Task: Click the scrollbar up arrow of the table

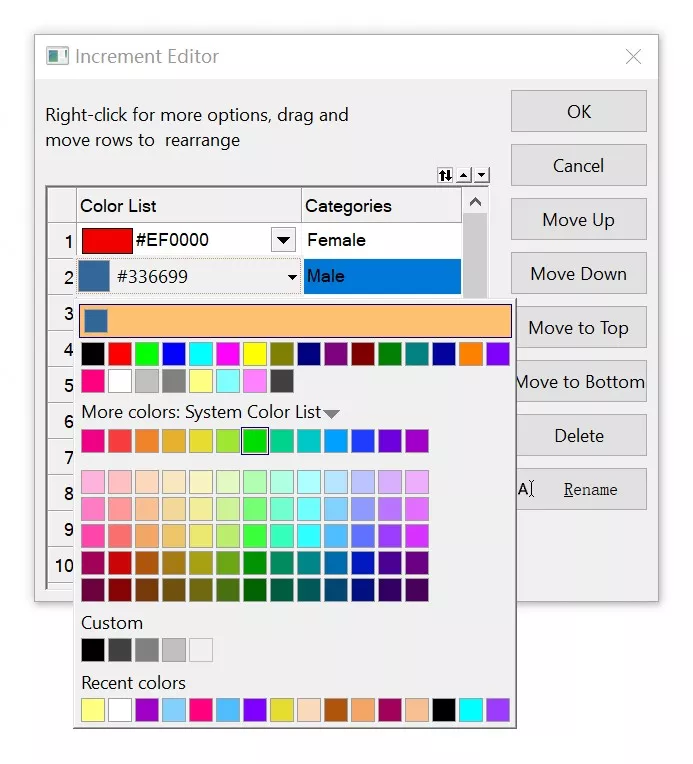Action: [x=475, y=202]
